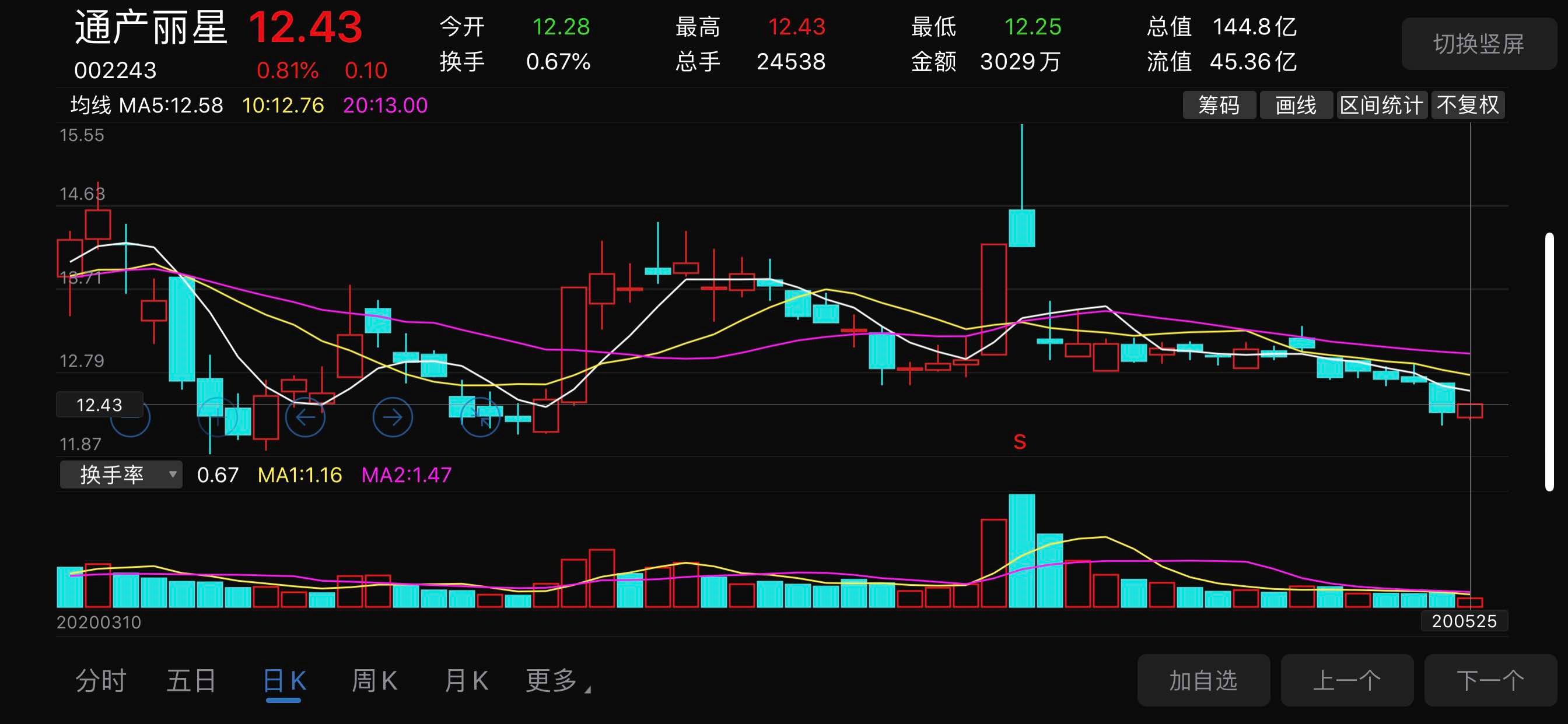Tap the vertical white scrollbar at right

1549,361
